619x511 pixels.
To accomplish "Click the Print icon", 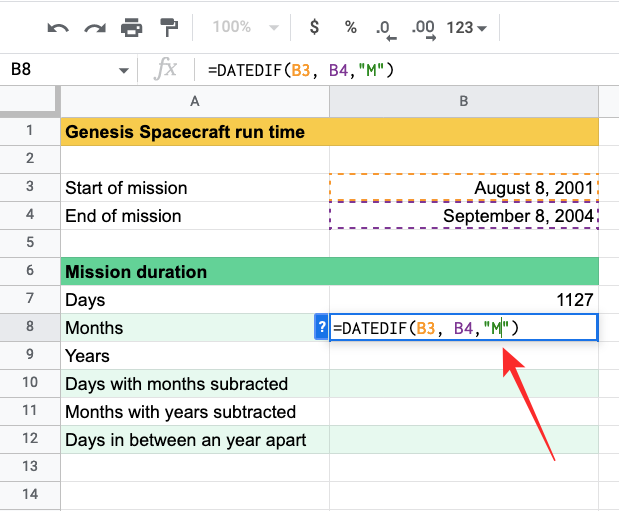I will point(131,27).
